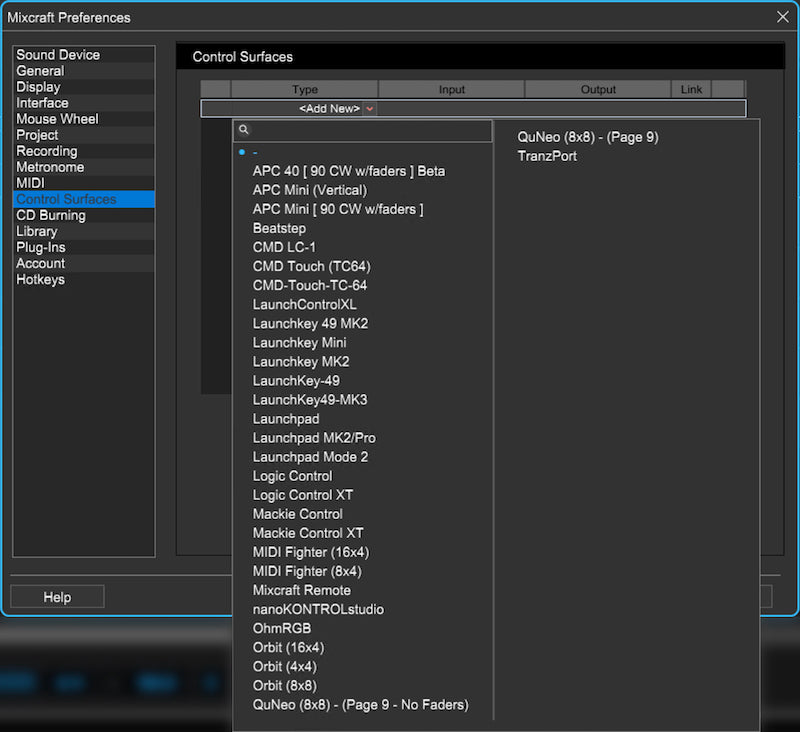The width and height of the screenshot is (800, 732).
Task: Select APC Mini (Vertical) option
Action: (309, 190)
